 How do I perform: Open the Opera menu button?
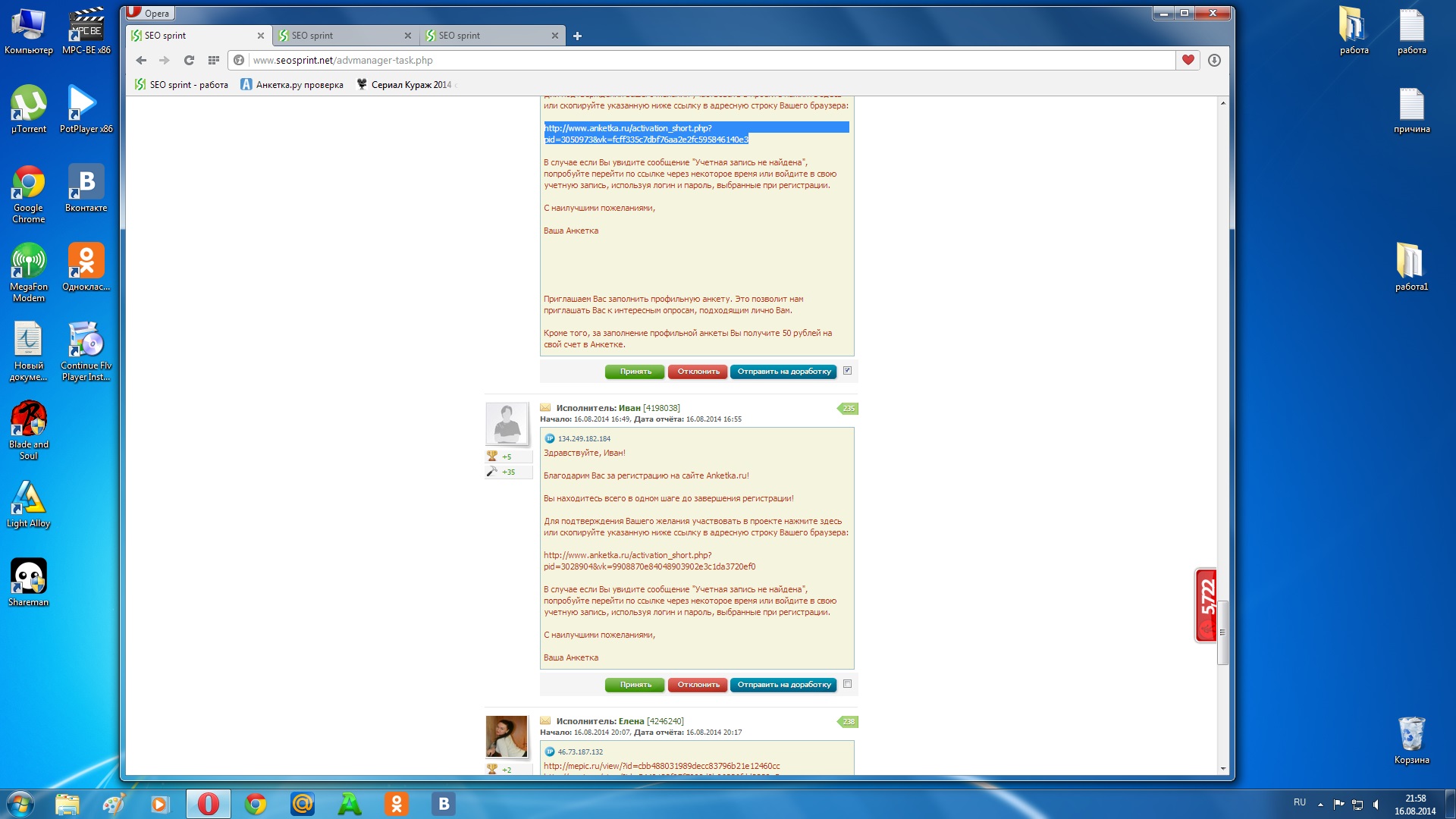[x=149, y=13]
